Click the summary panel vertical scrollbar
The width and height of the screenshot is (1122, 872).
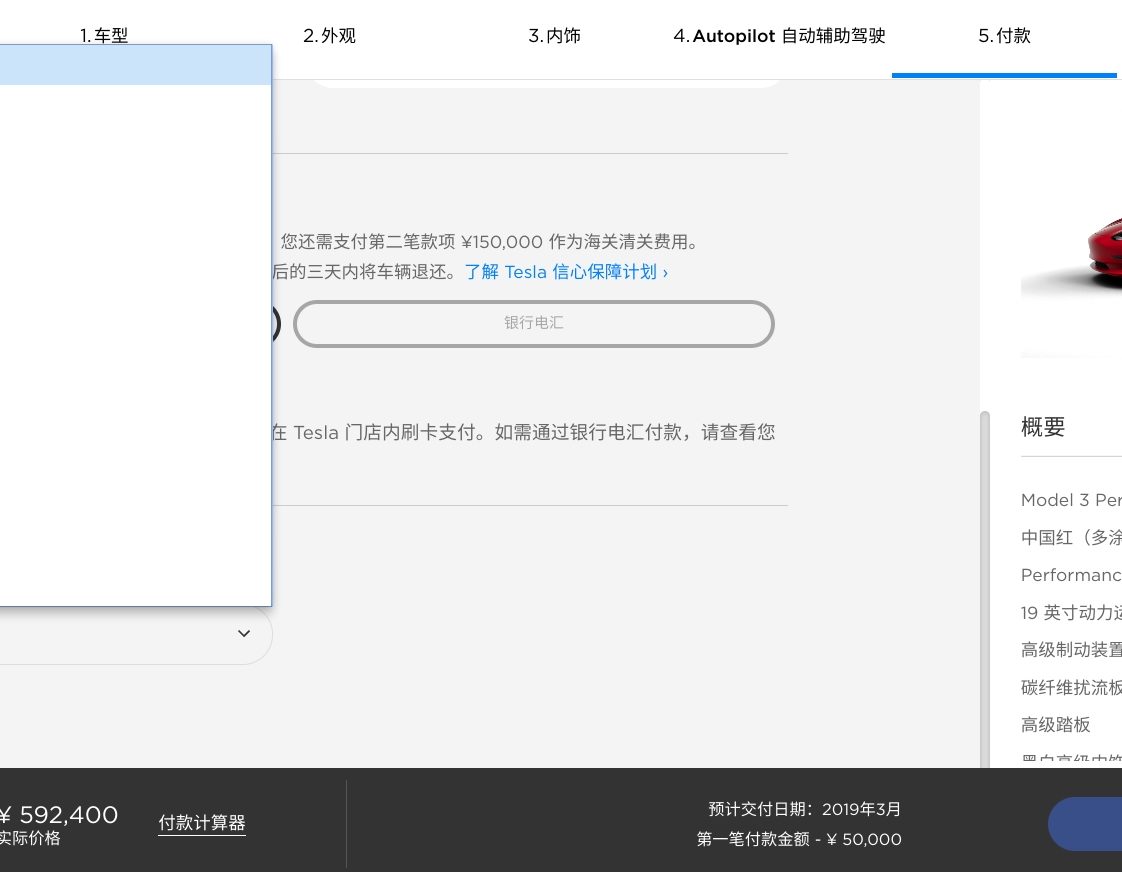[985, 588]
